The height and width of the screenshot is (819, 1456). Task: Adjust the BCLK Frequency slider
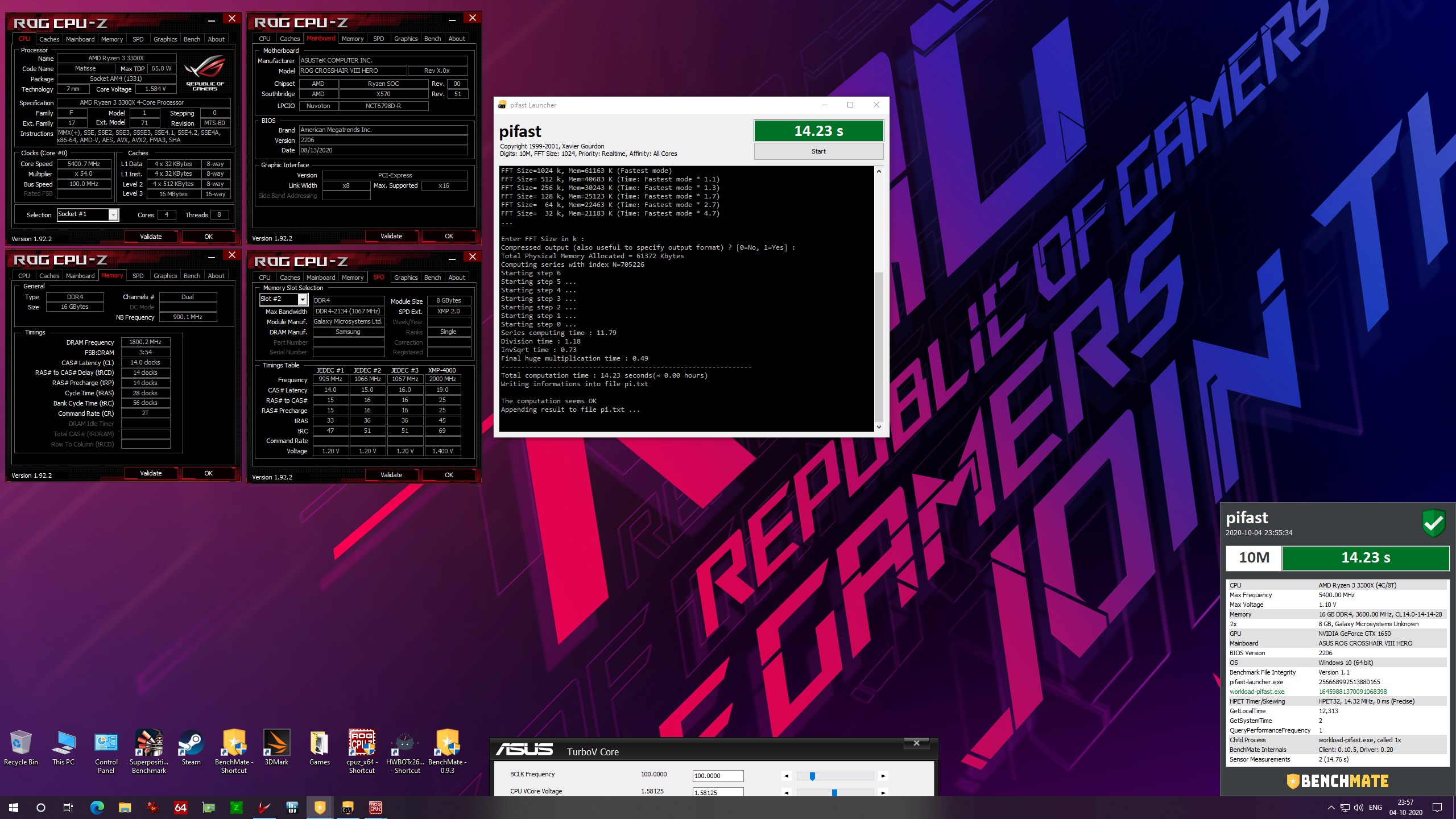pos(812,776)
